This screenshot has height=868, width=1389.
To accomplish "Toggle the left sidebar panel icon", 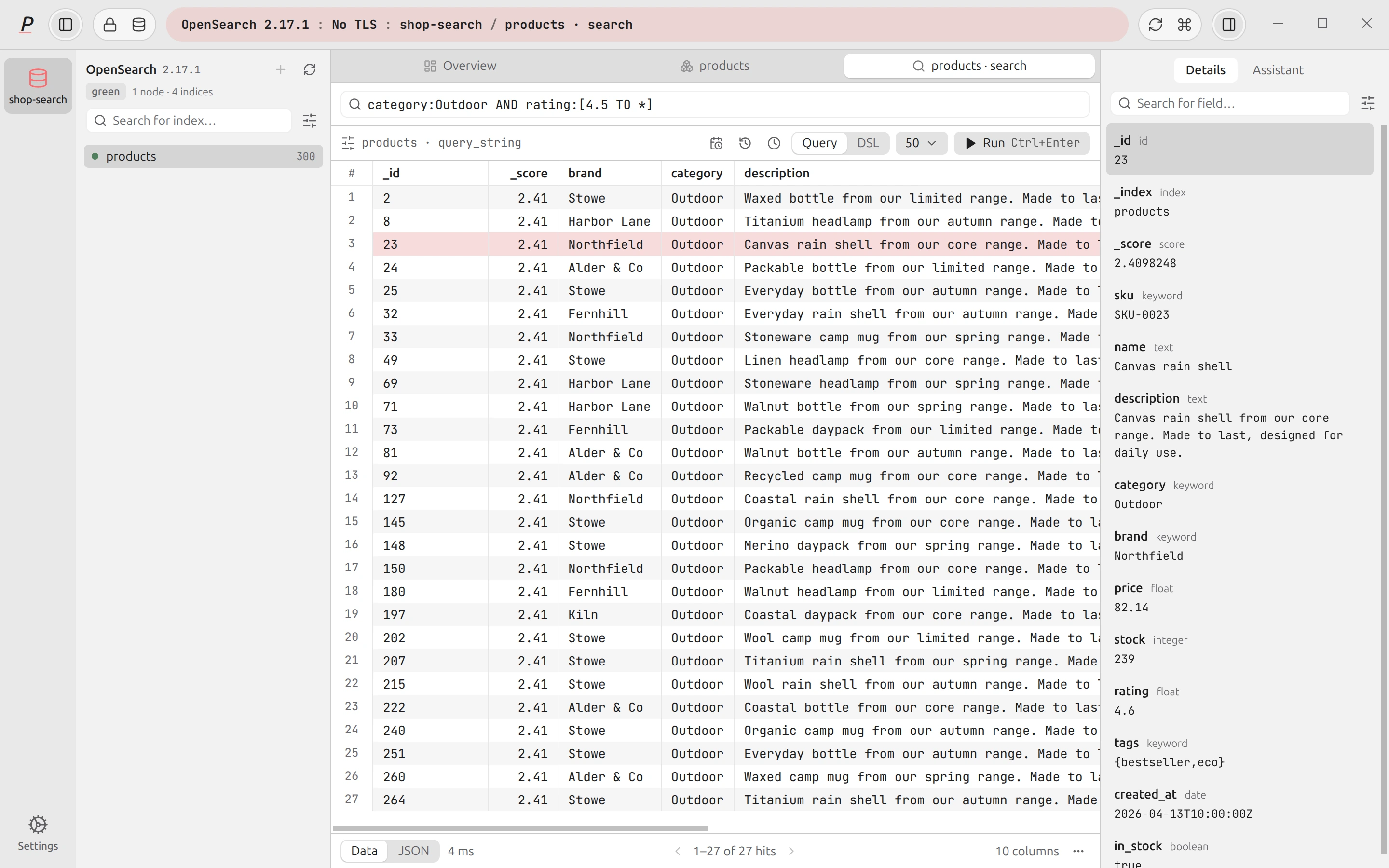I will point(66,25).
